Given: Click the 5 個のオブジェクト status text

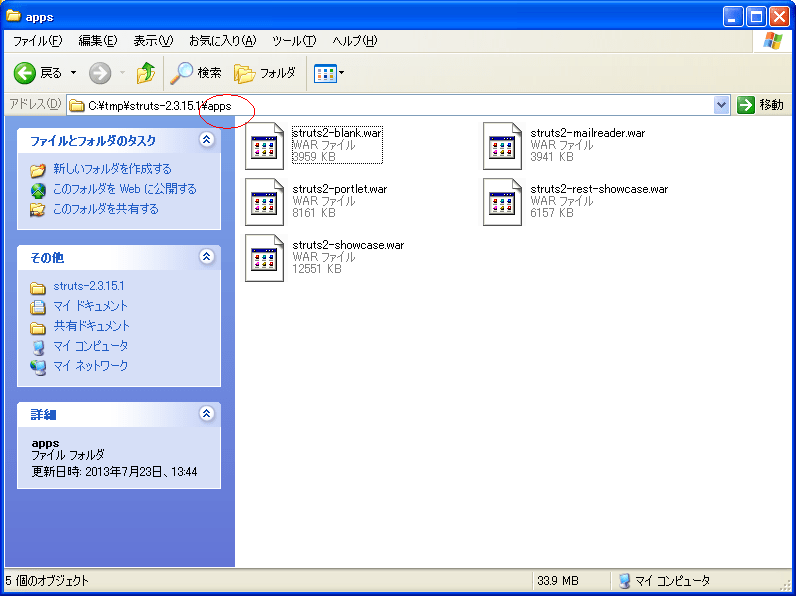Looking at the screenshot, I should point(47,581).
